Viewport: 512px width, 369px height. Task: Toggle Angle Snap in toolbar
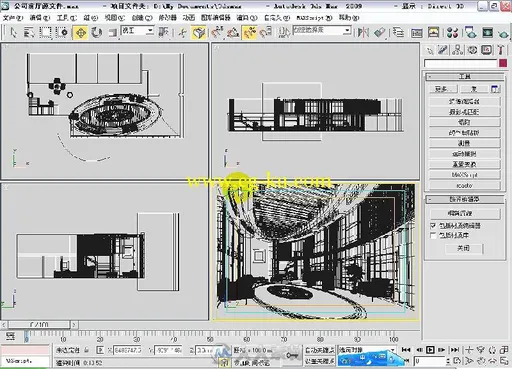(233, 32)
